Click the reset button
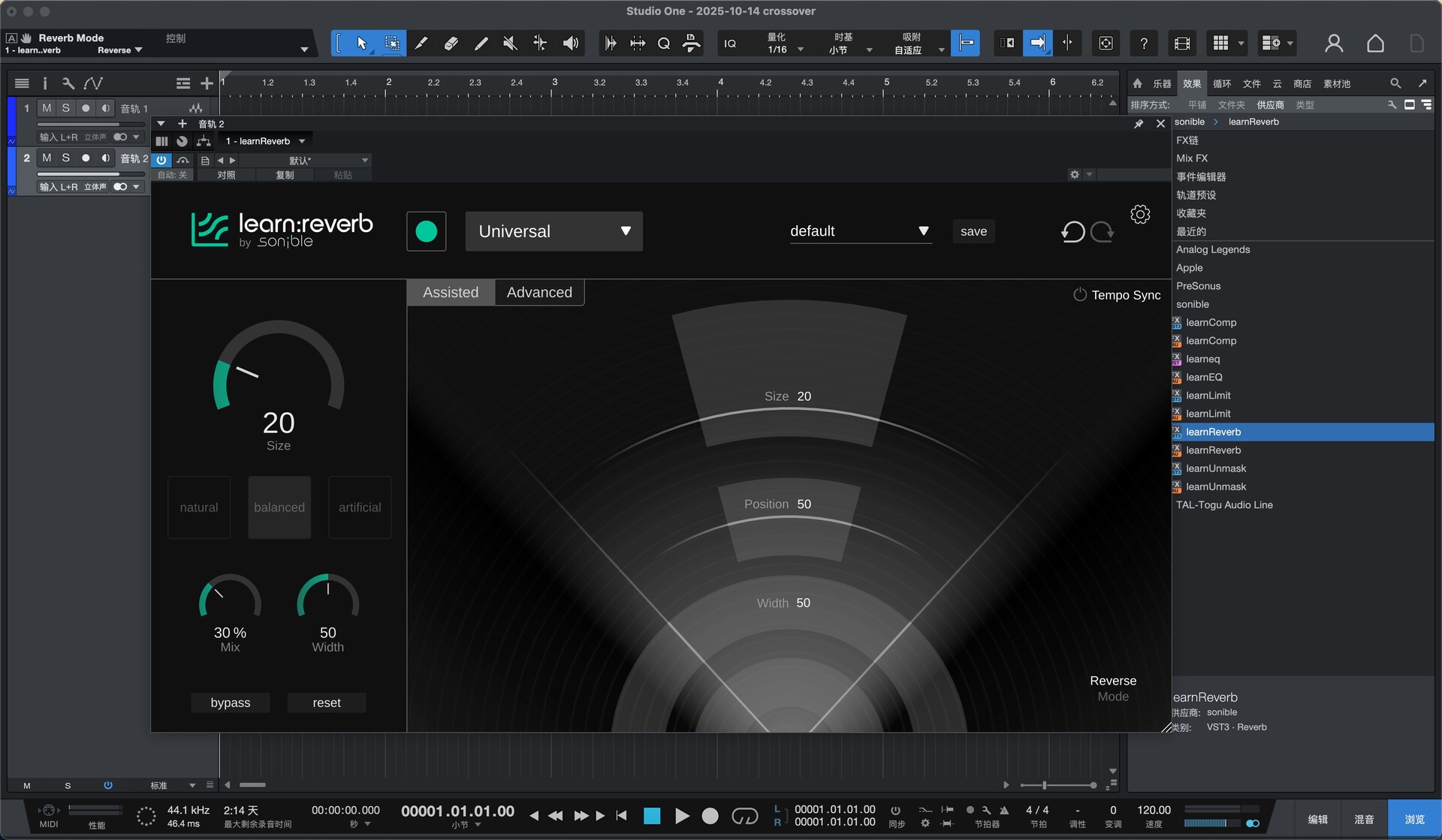 pyautogui.click(x=327, y=703)
